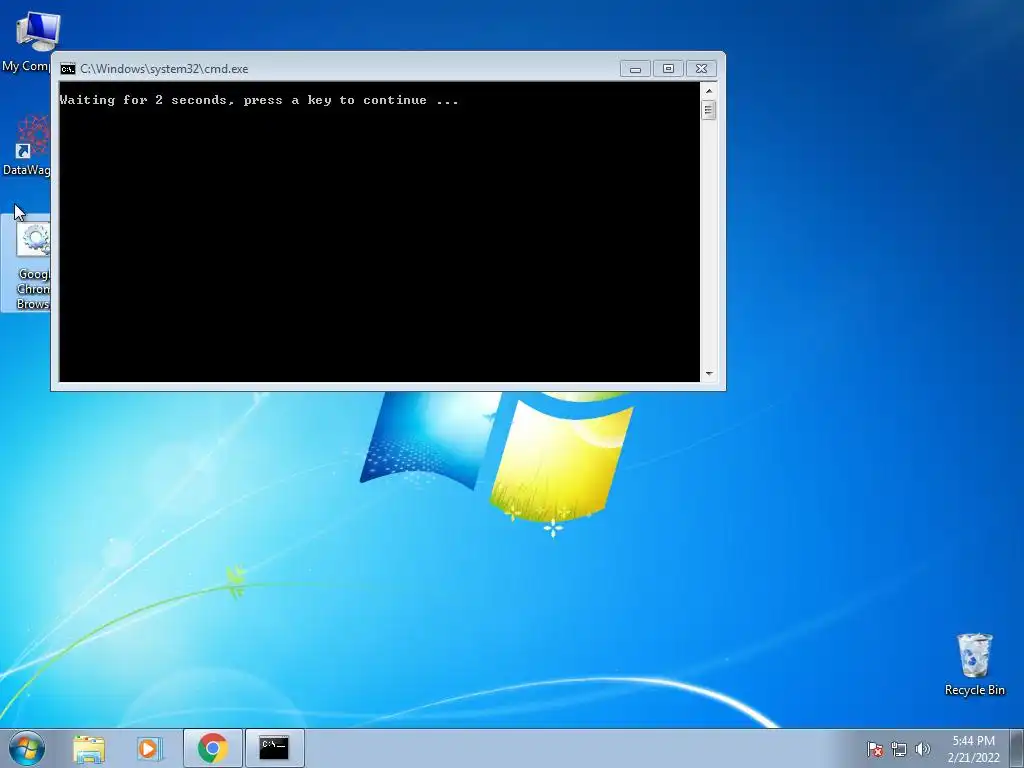
Task: Open the Recycle Bin icon
Action: pyautogui.click(x=974, y=665)
